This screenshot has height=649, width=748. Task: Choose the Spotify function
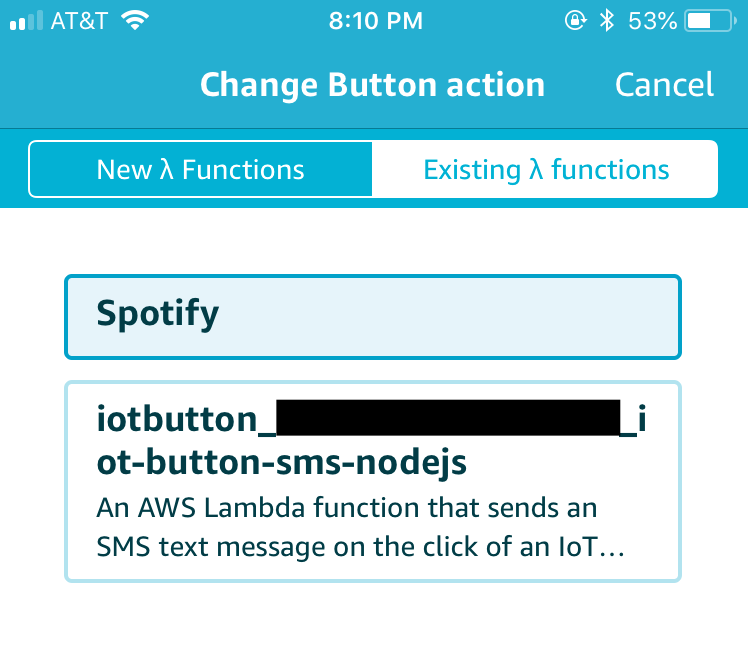point(373,317)
